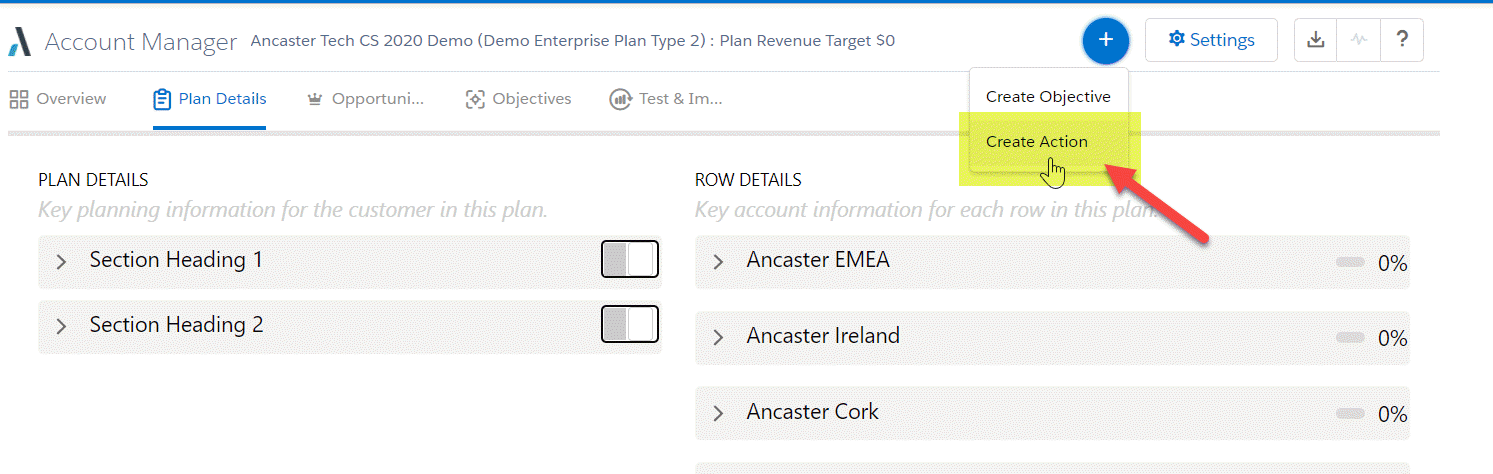
Task: Click the Overview grid icon
Action: [18, 99]
